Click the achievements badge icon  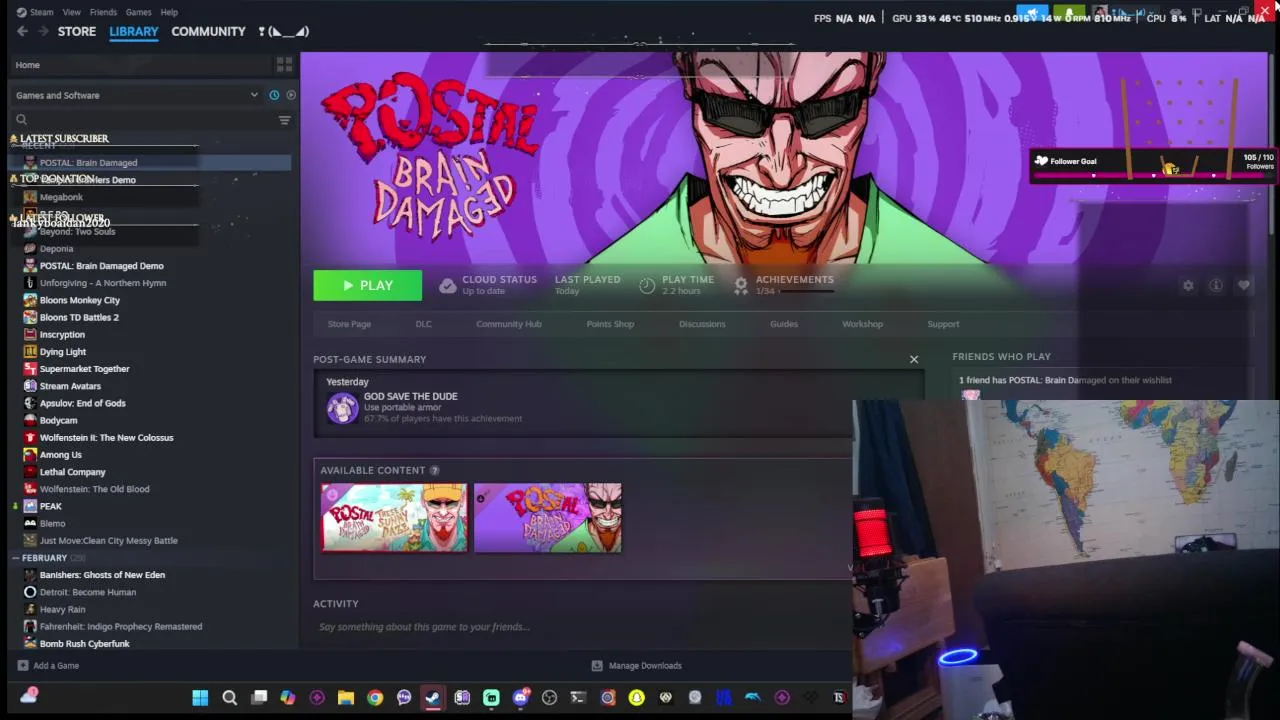click(741, 286)
